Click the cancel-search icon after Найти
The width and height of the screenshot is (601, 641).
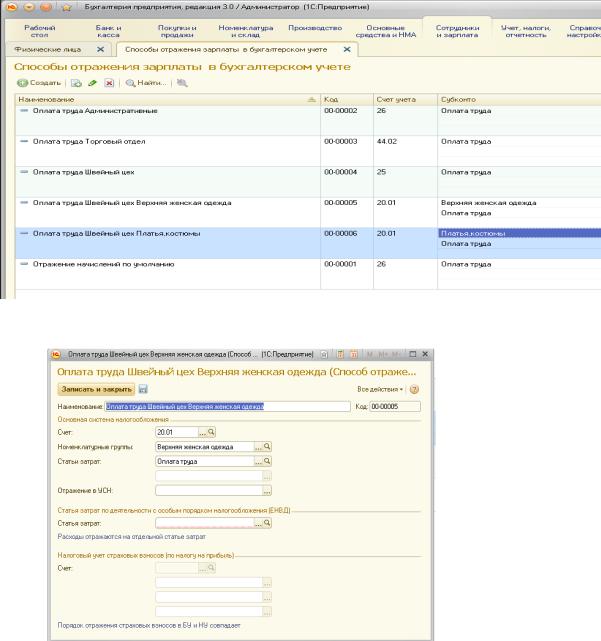(182, 83)
